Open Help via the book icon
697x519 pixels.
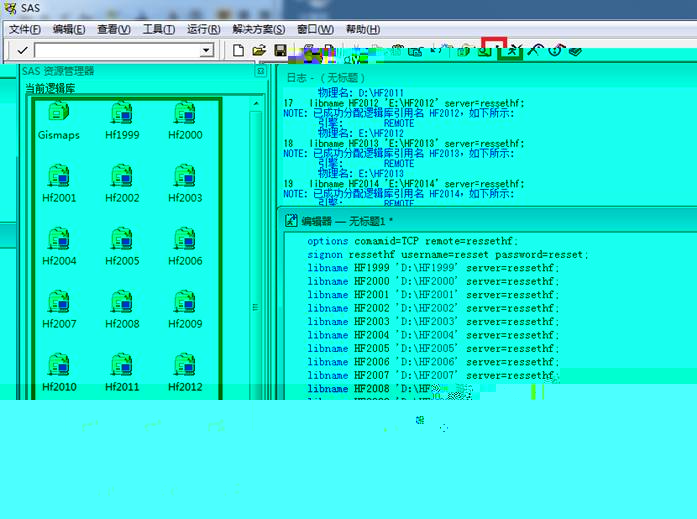click(x=575, y=52)
